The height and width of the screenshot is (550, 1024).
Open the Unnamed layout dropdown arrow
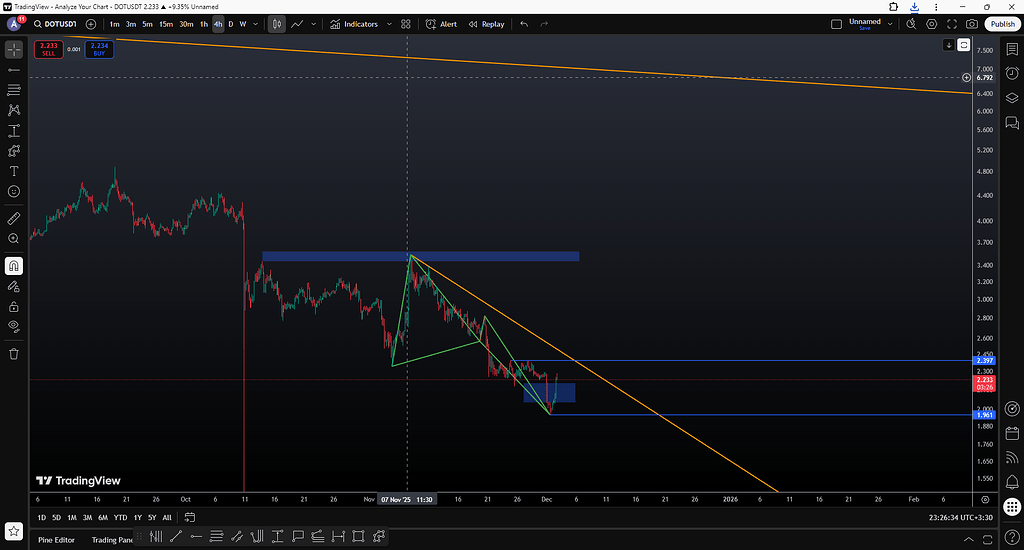(x=891, y=24)
